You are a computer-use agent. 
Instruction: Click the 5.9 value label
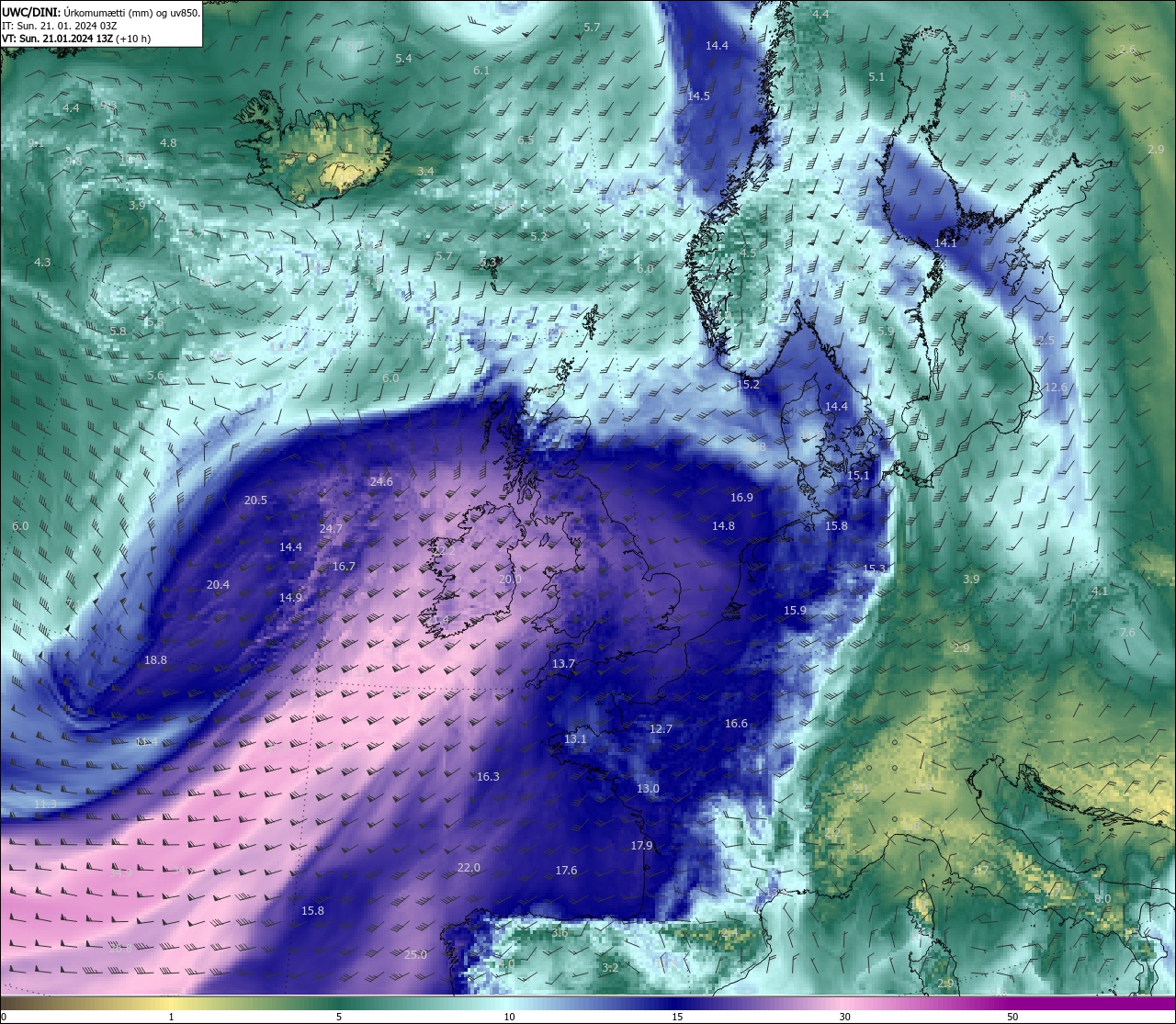point(886,332)
